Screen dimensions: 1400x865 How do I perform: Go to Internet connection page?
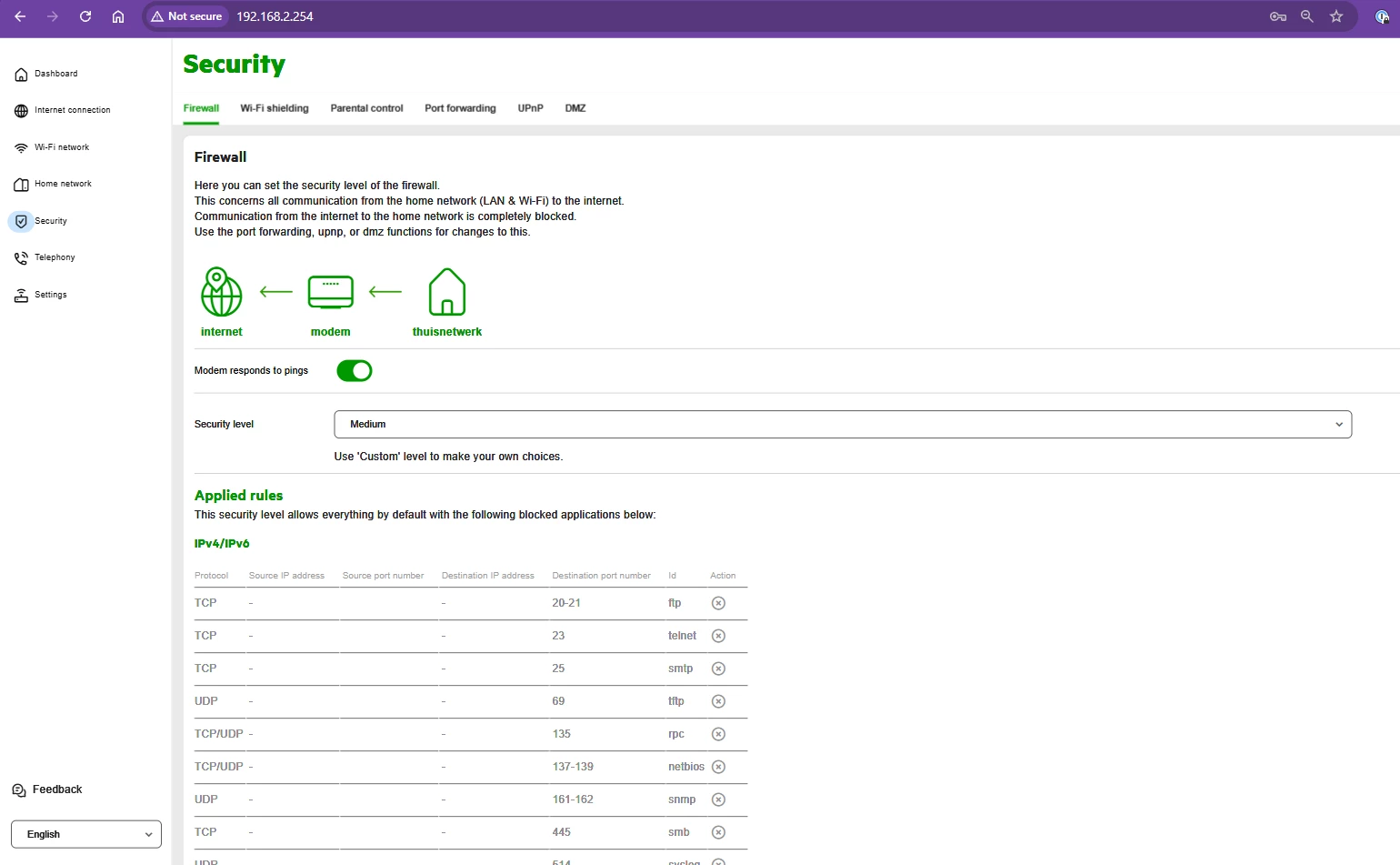point(73,110)
